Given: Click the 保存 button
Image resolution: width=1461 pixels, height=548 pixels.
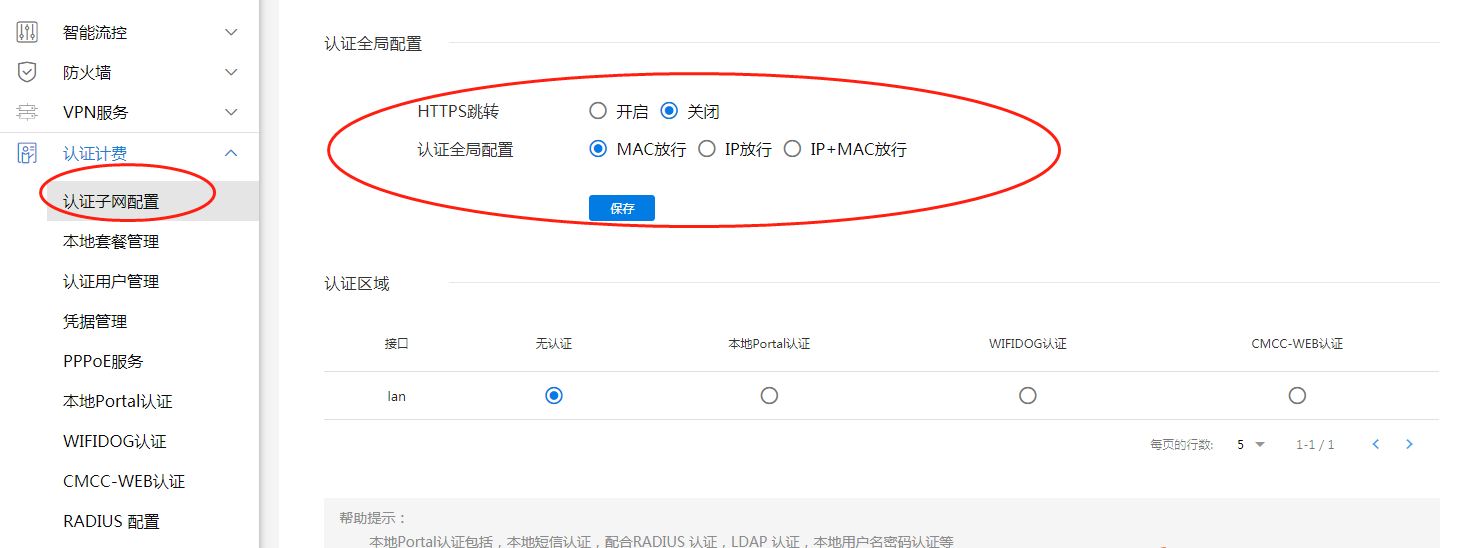Looking at the screenshot, I should (621, 208).
